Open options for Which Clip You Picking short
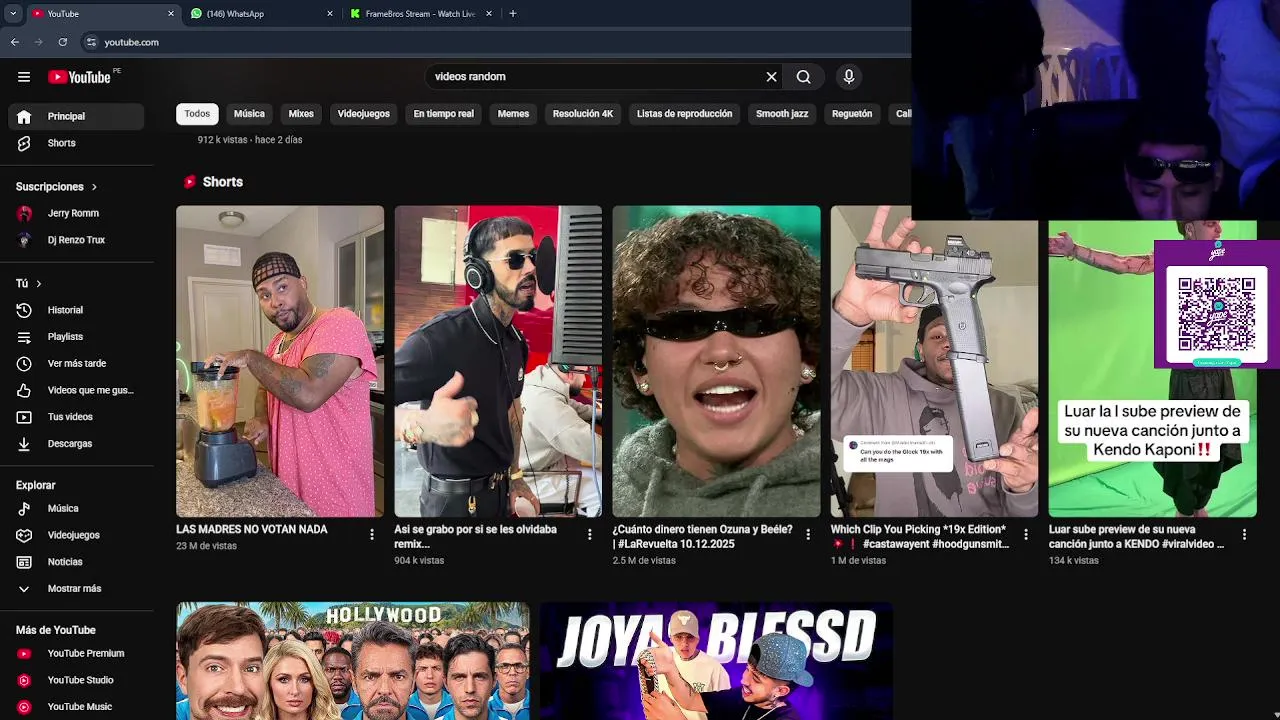Screen dimensions: 1280x720 coord(1026,535)
